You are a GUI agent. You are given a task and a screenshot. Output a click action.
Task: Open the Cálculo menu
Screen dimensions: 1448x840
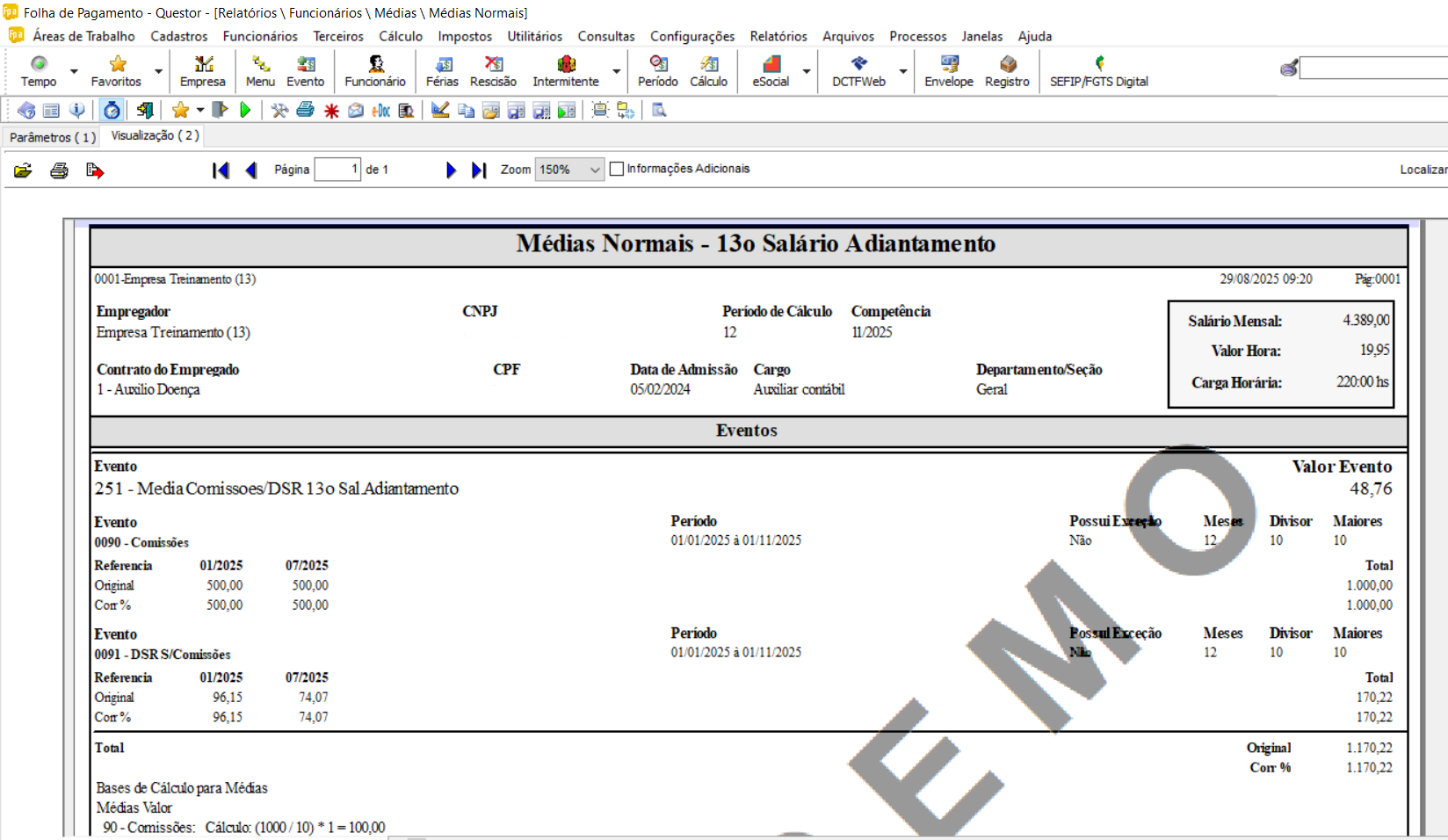coord(400,36)
